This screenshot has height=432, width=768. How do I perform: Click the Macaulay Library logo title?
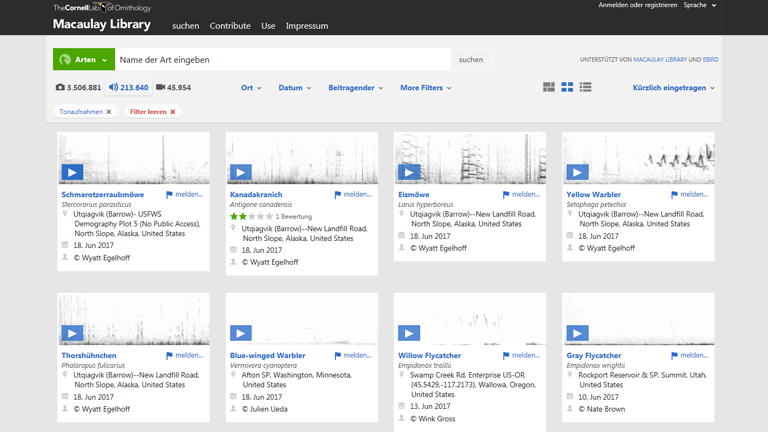point(102,24)
